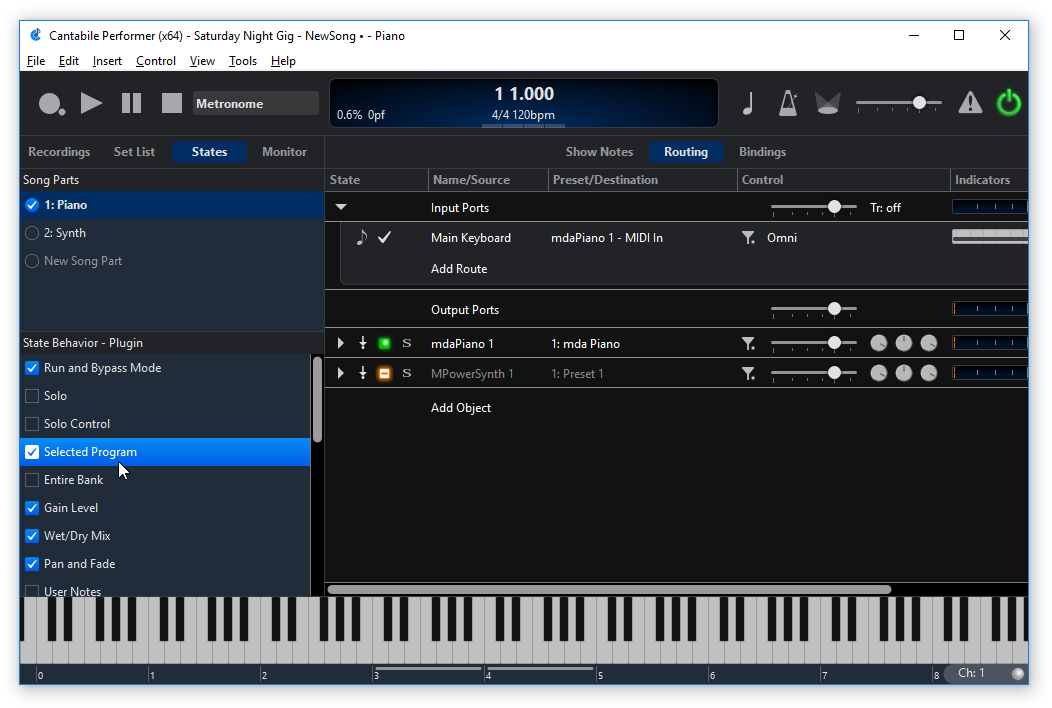This screenshot has height=708, width=1052.
Task: Solo the mdaPiano 1 plugin
Action: click(x=407, y=344)
